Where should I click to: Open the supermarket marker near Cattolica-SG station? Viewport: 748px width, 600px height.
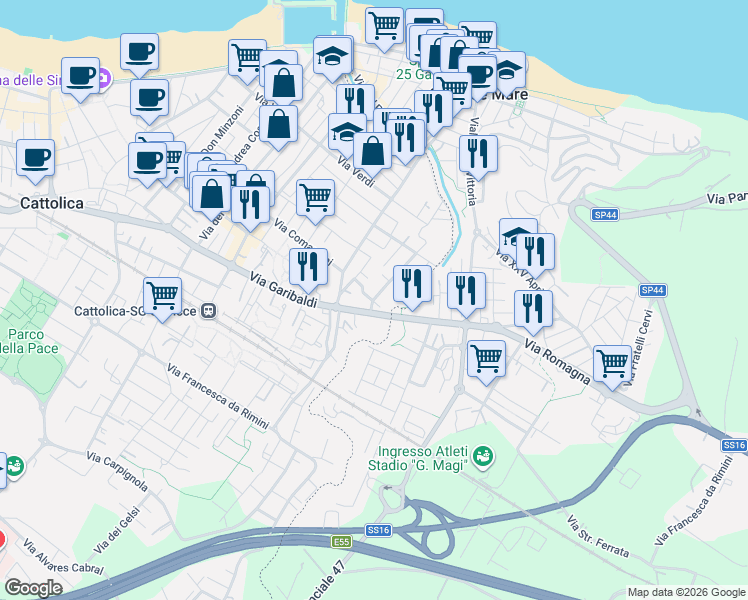[162, 299]
